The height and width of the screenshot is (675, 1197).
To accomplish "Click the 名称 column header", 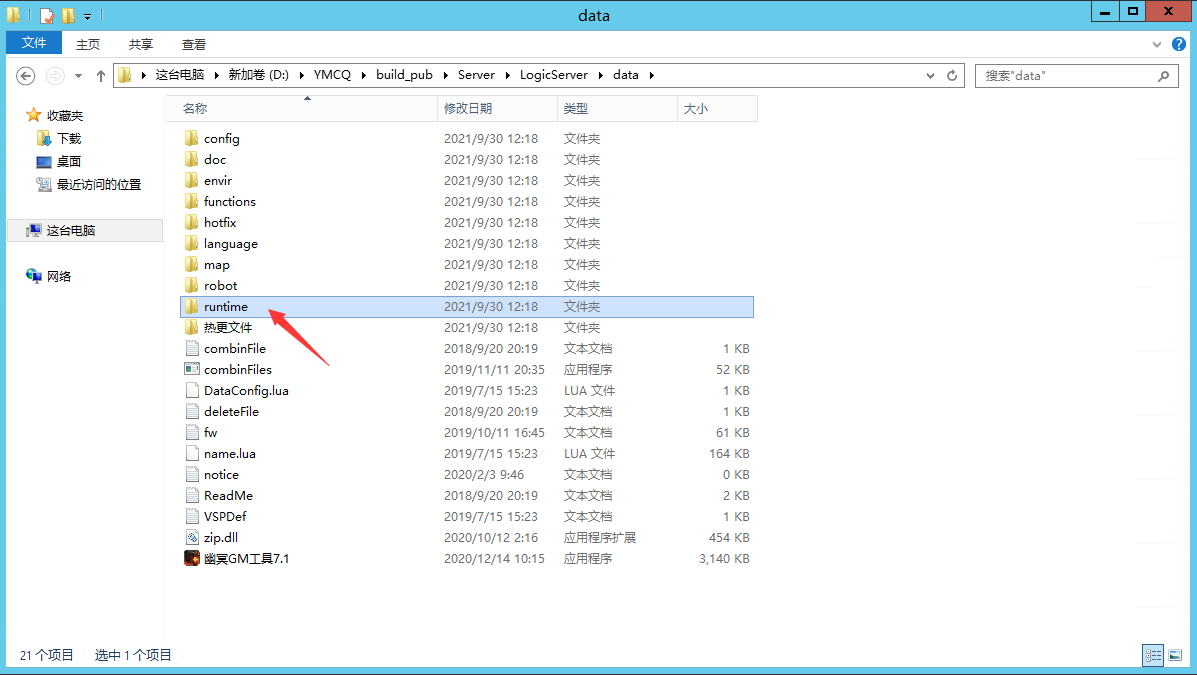I will pyautogui.click(x=195, y=108).
